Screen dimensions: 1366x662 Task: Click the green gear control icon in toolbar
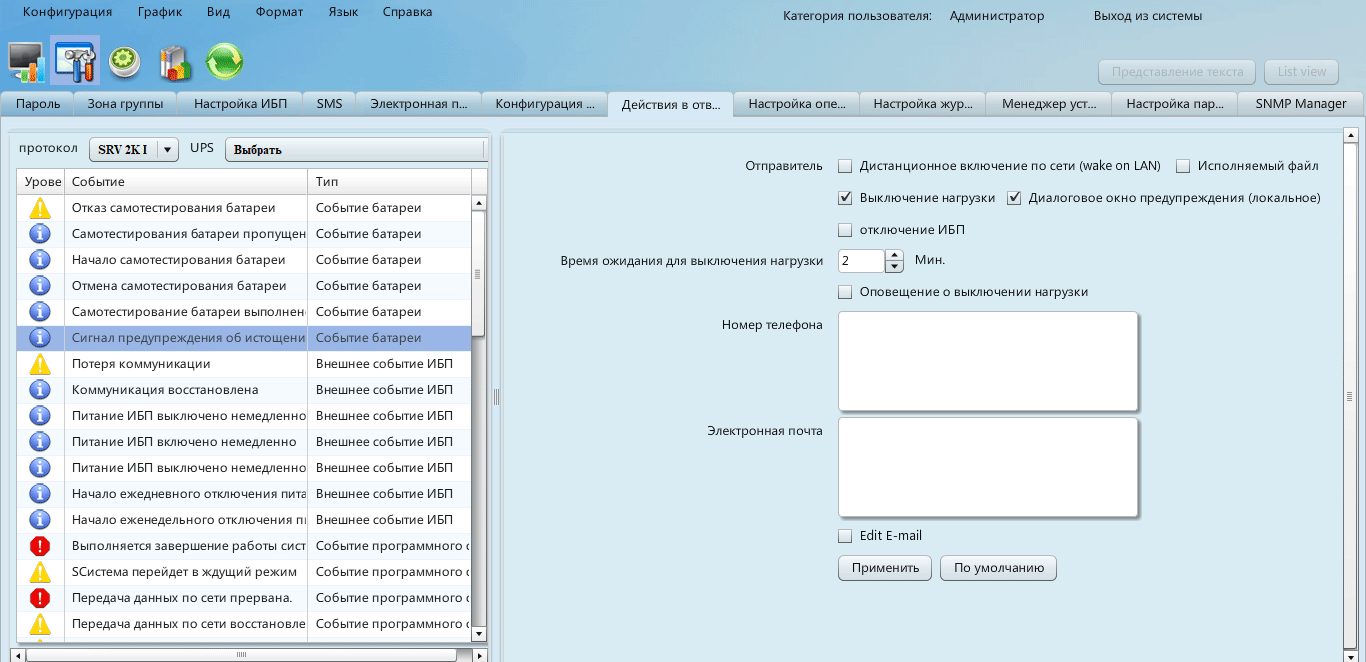[124, 62]
